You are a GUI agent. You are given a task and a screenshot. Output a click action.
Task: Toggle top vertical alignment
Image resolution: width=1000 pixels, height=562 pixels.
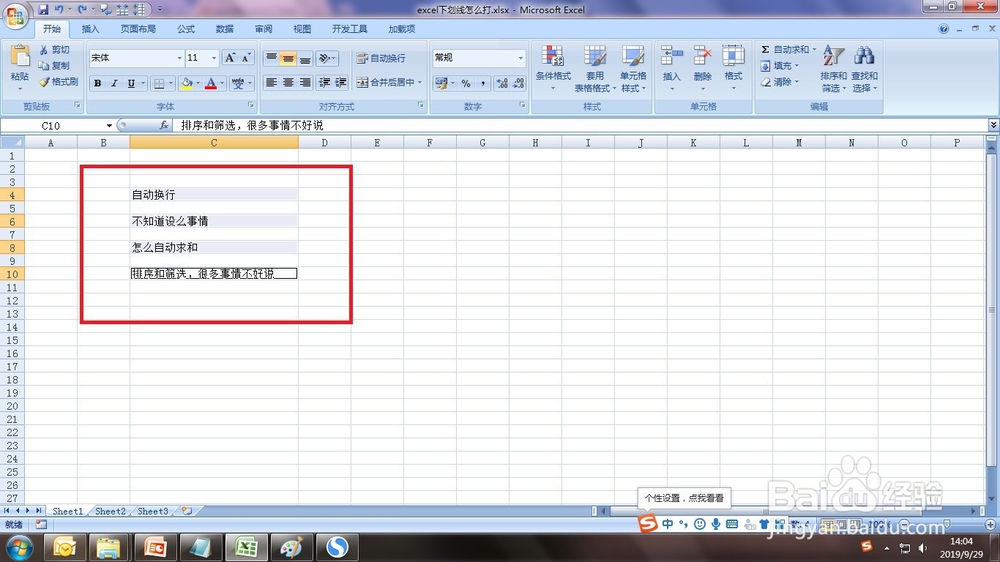pos(271,59)
